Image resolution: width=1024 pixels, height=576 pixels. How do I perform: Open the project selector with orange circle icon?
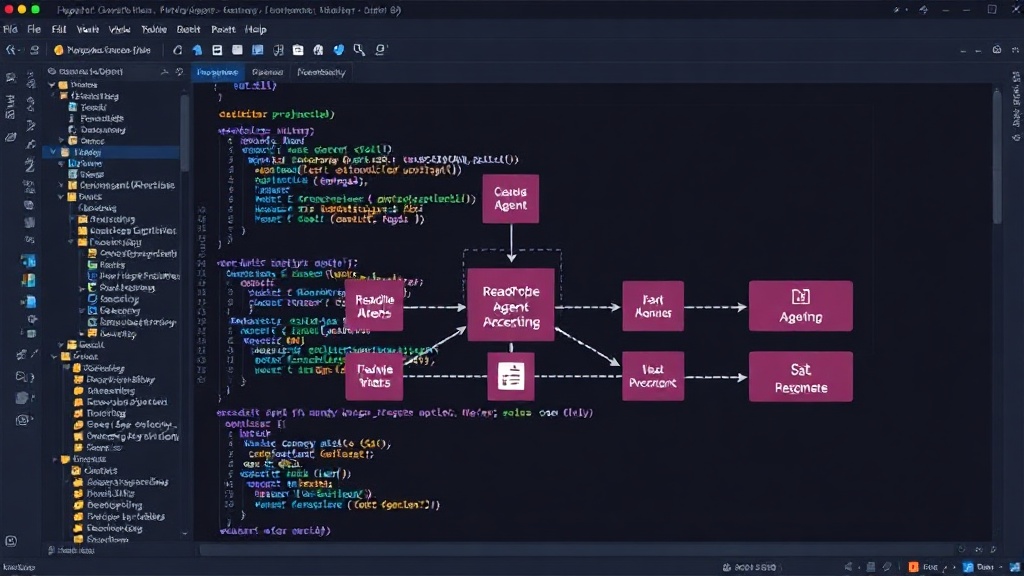[x=103, y=50]
